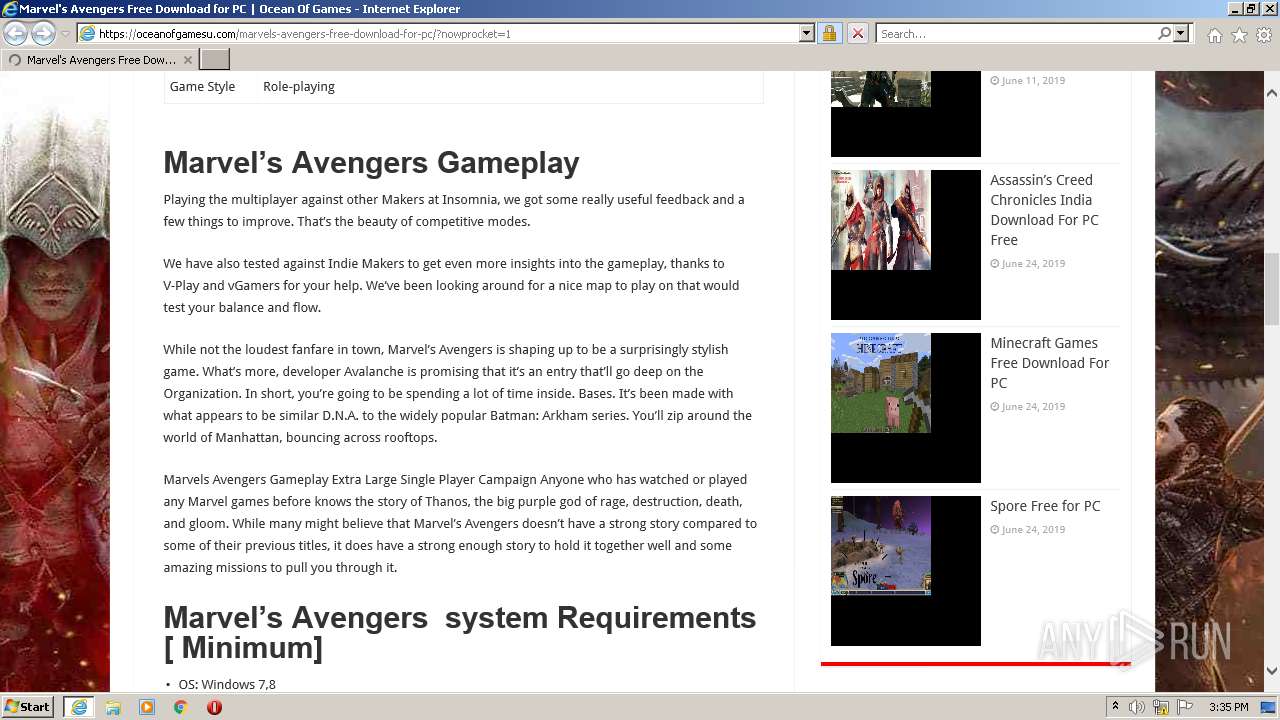Click the OS: Windows 7,8 list item
Image resolution: width=1280 pixels, height=720 pixels.
pos(227,685)
